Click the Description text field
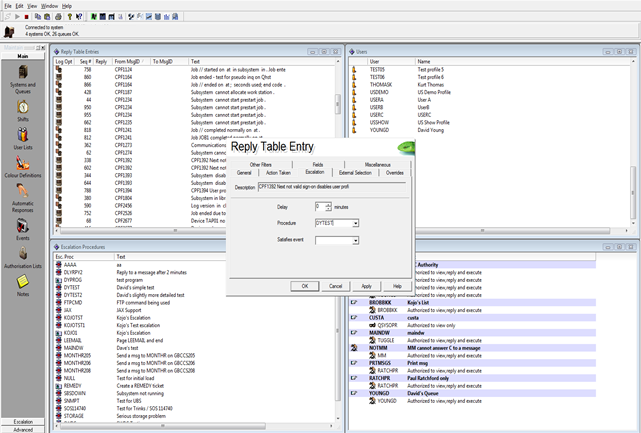 (332, 187)
